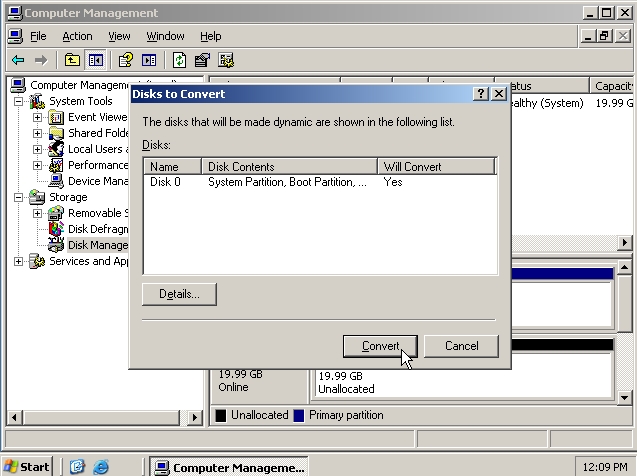Click the Details... button
Image resolution: width=637 pixels, height=476 pixels.
179,294
